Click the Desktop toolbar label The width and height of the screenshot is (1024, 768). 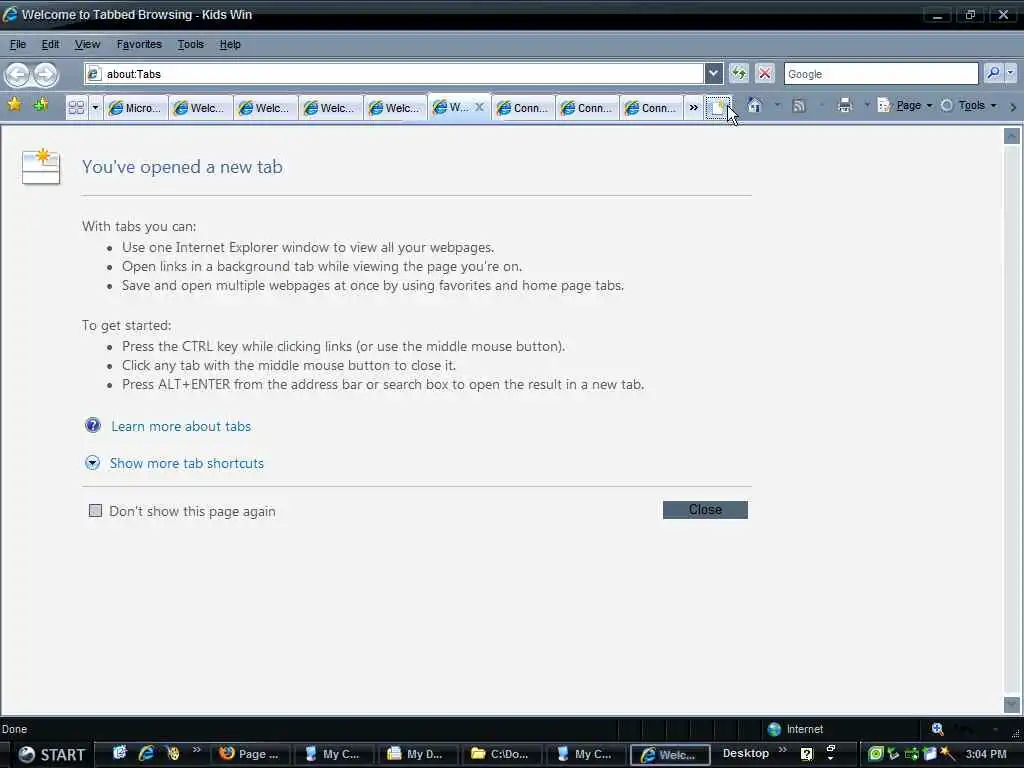click(746, 753)
